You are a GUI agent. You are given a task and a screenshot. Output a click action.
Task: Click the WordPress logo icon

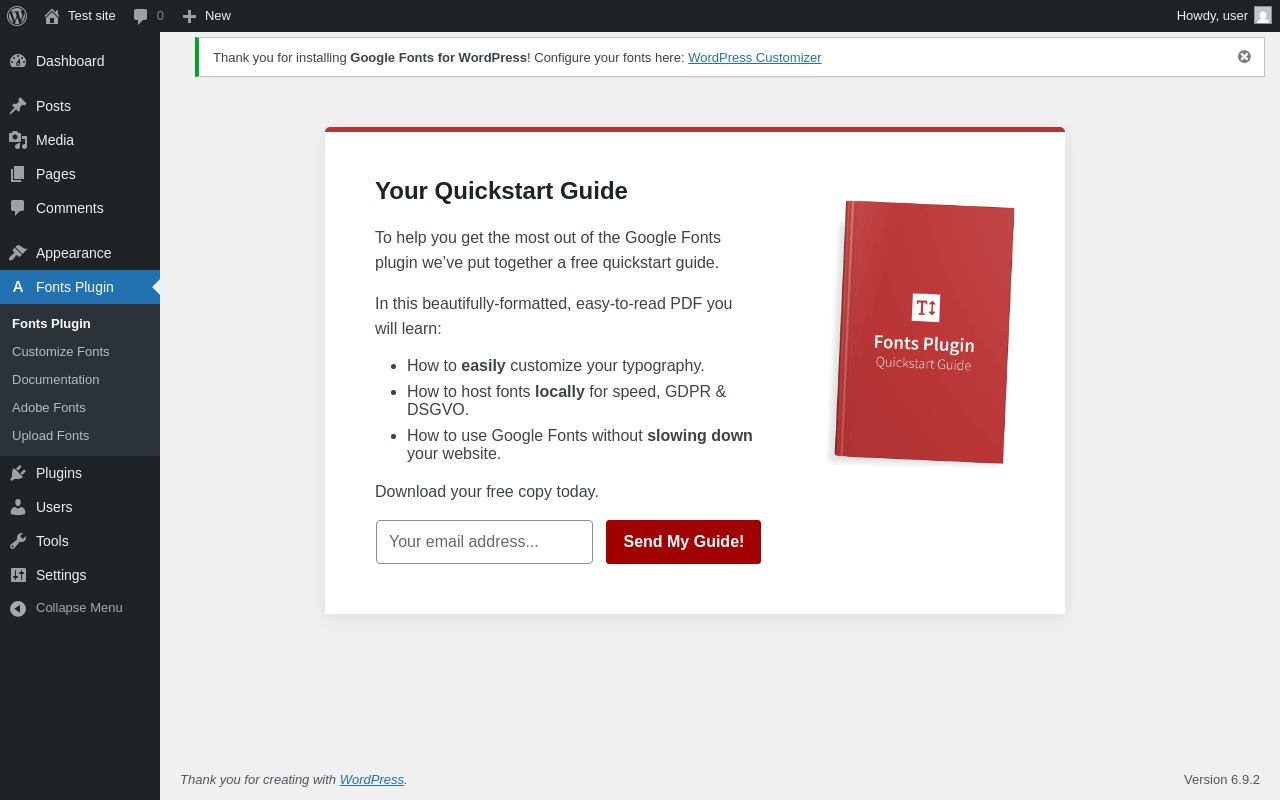point(17,16)
